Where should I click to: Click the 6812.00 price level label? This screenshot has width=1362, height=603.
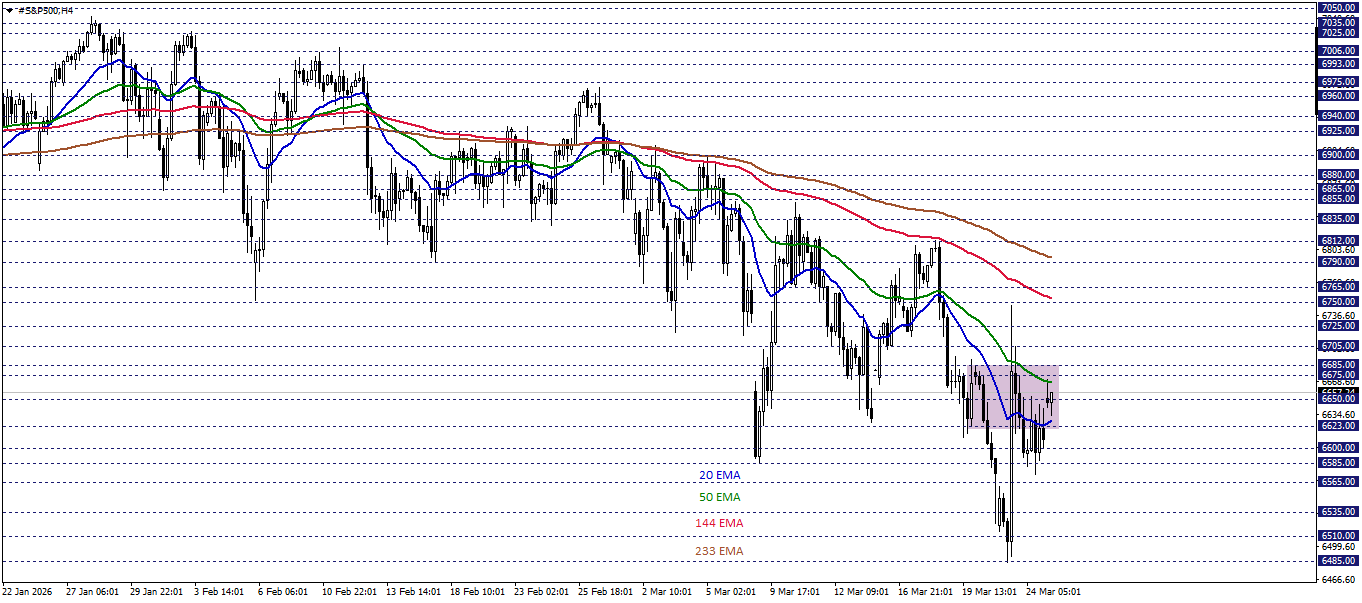tap(1338, 241)
